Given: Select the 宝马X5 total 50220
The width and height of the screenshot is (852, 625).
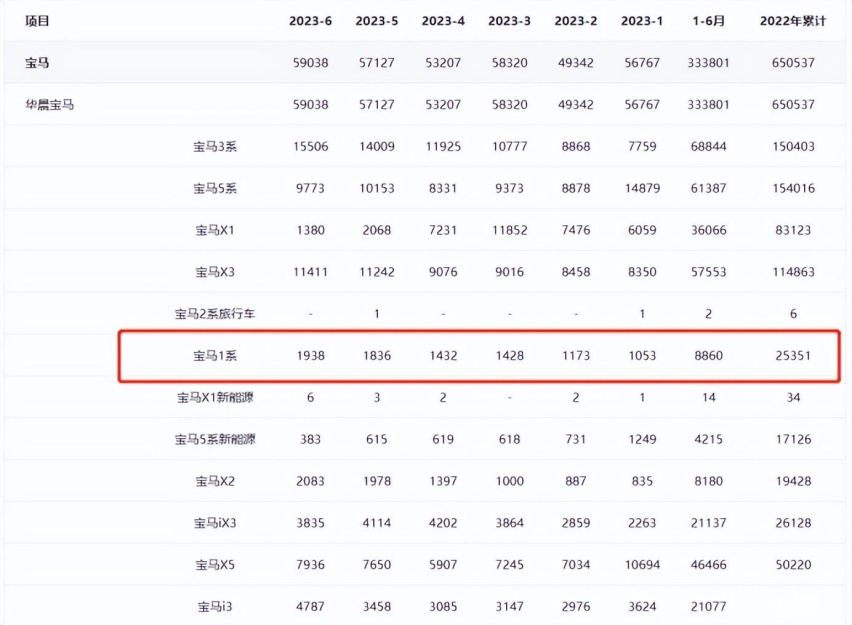Looking at the screenshot, I should (793, 565).
